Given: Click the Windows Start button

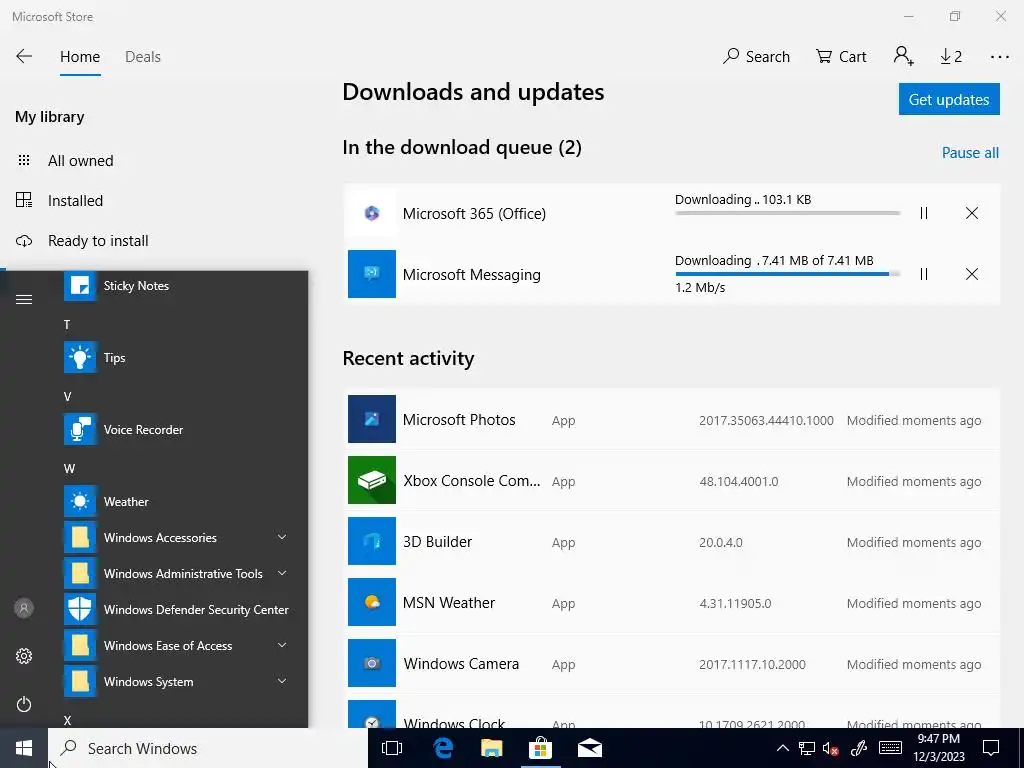Looking at the screenshot, I should click(x=24, y=748).
